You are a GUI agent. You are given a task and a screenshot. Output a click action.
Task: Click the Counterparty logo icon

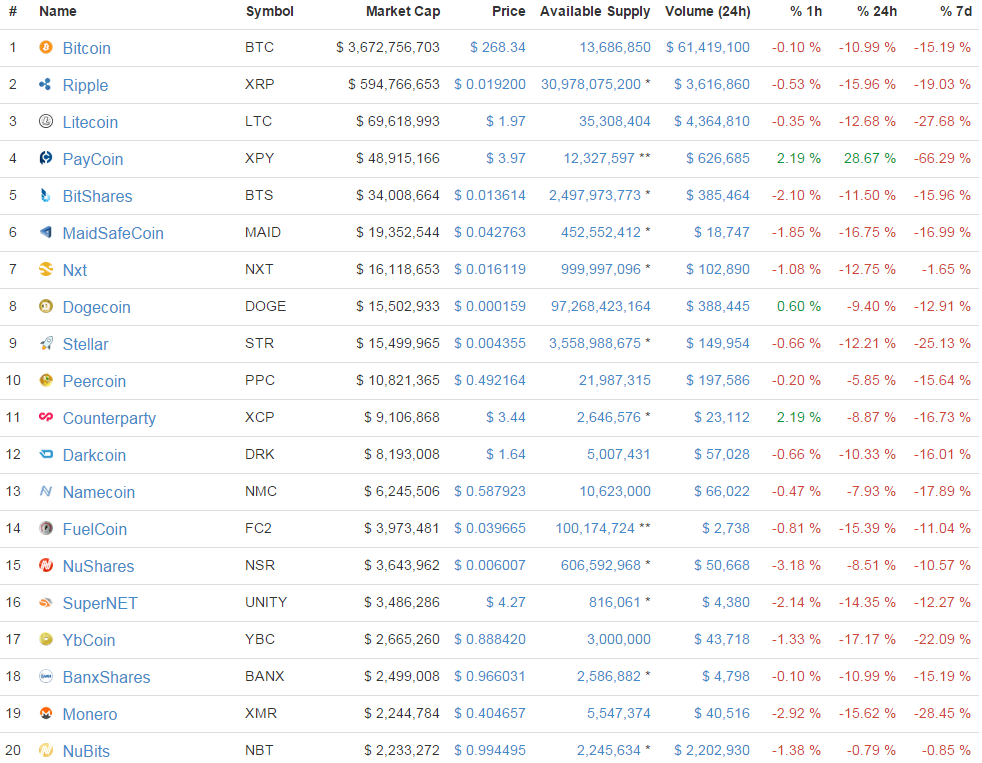[x=45, y=418]
